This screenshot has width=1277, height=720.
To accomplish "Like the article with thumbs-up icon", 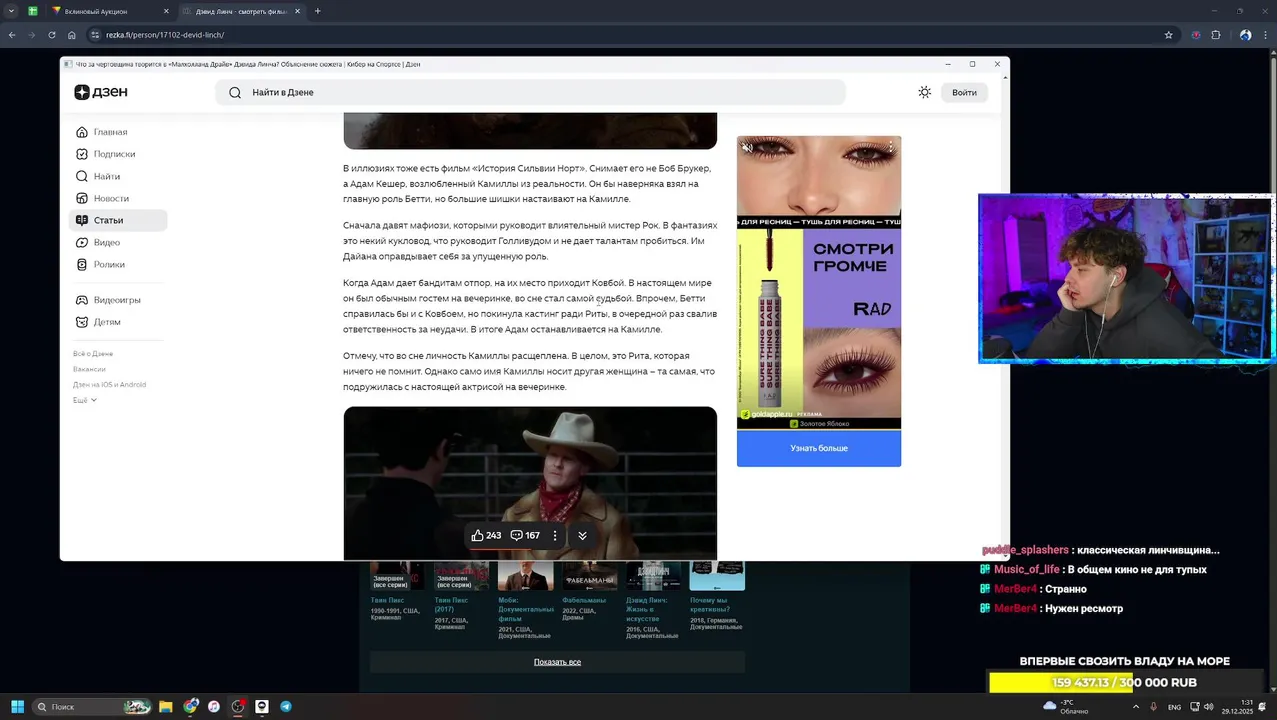I will pos(477,535).
